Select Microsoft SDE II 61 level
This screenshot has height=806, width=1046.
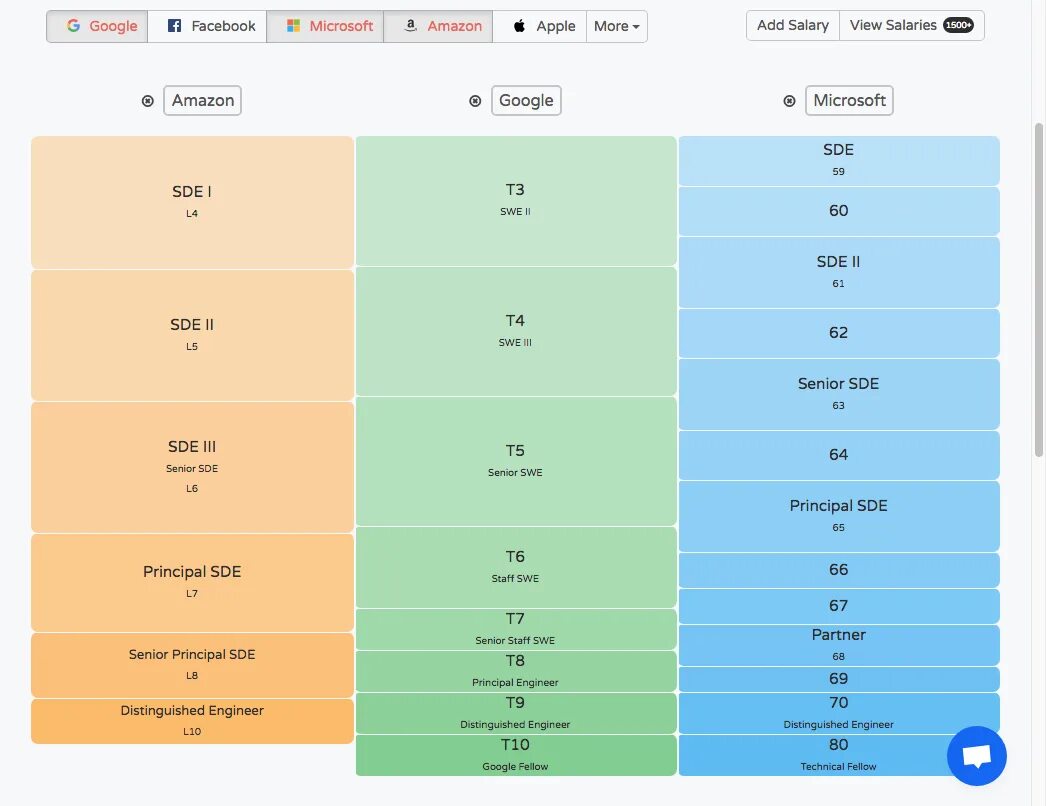pyautogui.click(x=839, y=272)
